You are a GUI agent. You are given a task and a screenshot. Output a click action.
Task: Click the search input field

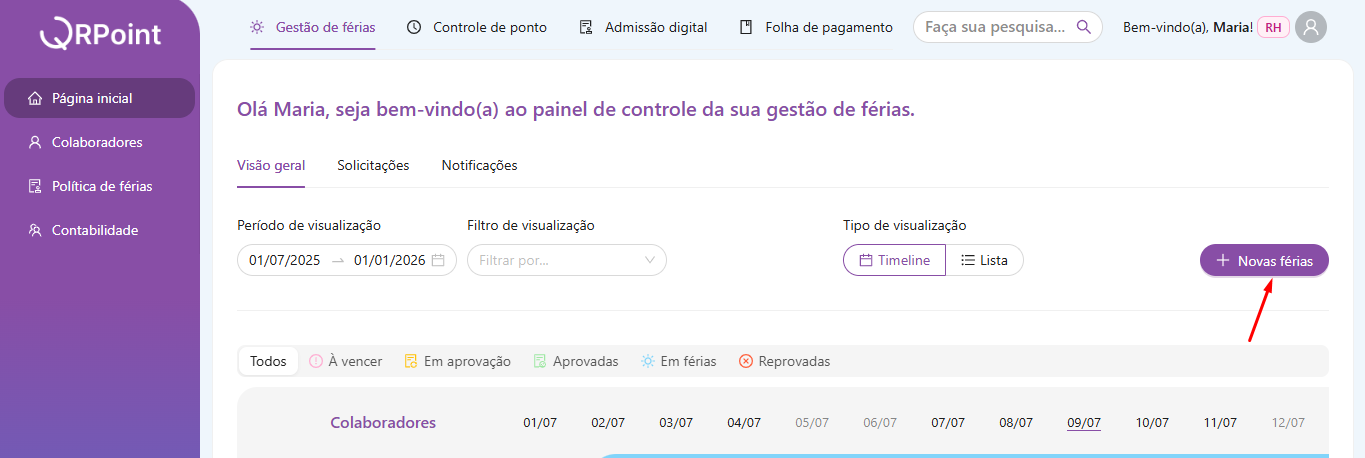[x=995, y=27]
